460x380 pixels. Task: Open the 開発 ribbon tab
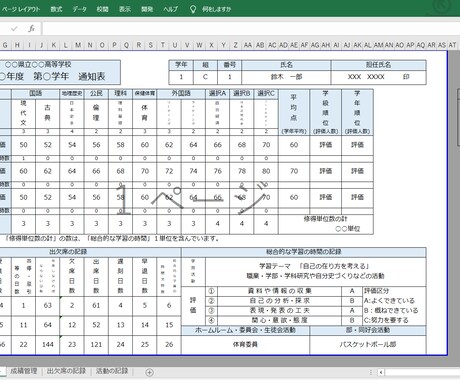pyautogui.click(x=147, y=9)
